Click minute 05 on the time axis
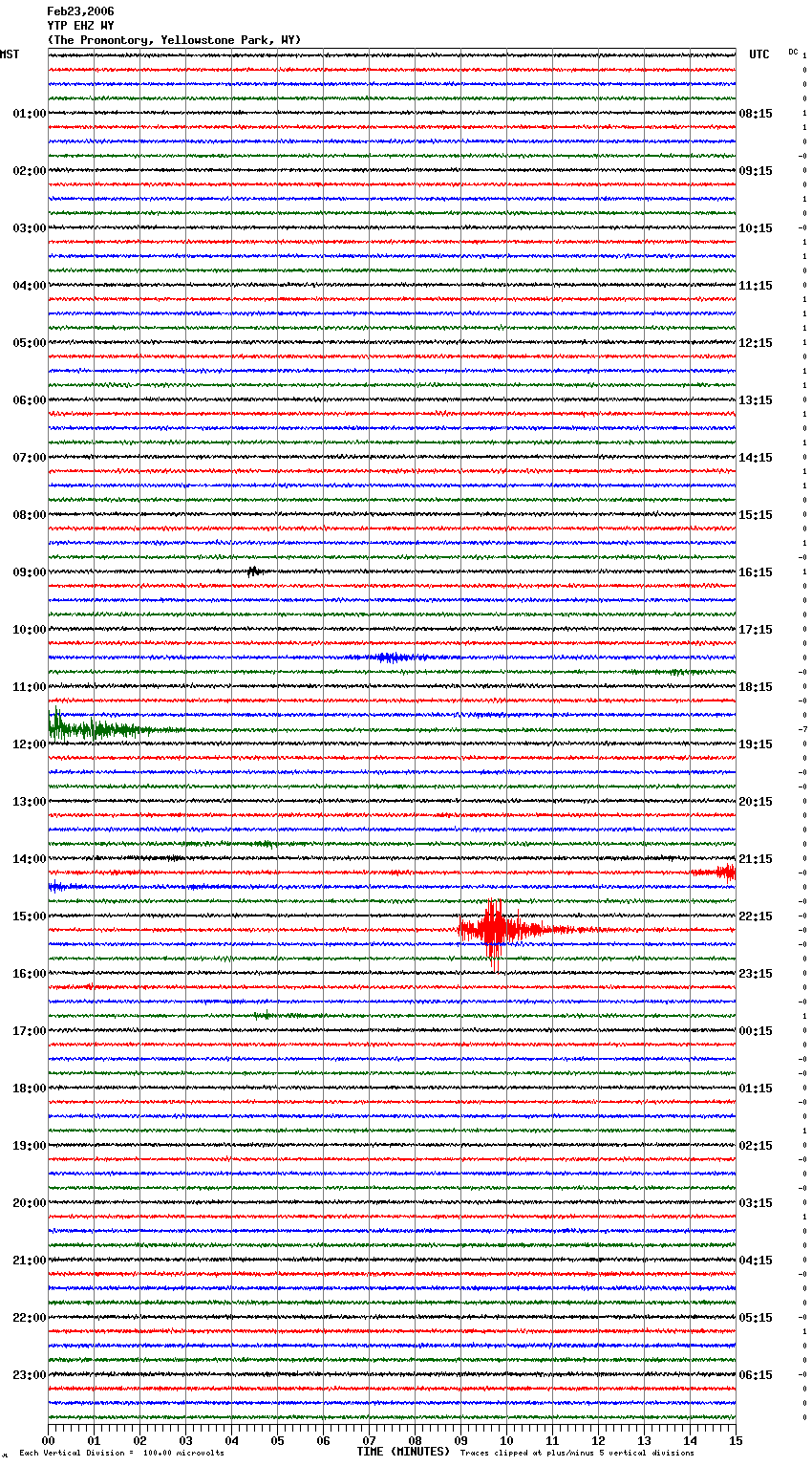Screen dimensions: 812x1466 point(277,1440)
